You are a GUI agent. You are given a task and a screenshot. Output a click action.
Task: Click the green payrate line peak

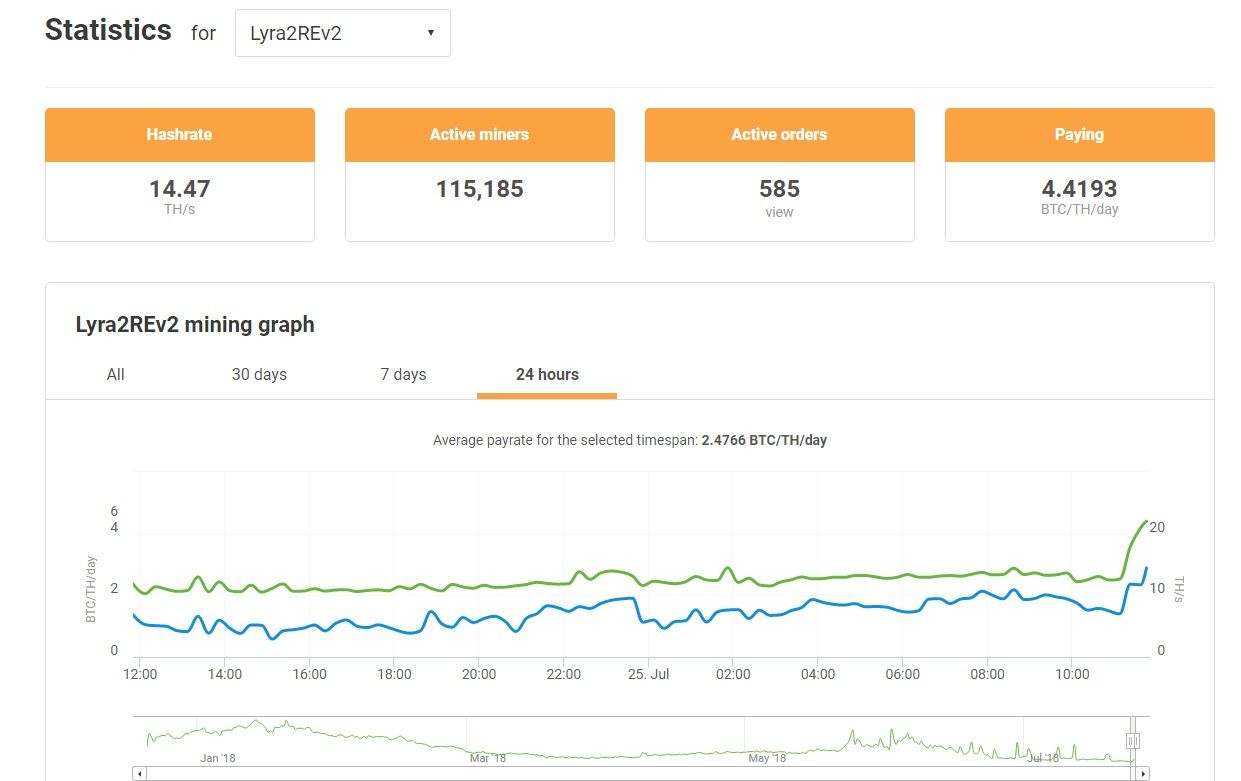pos(1145,521)
